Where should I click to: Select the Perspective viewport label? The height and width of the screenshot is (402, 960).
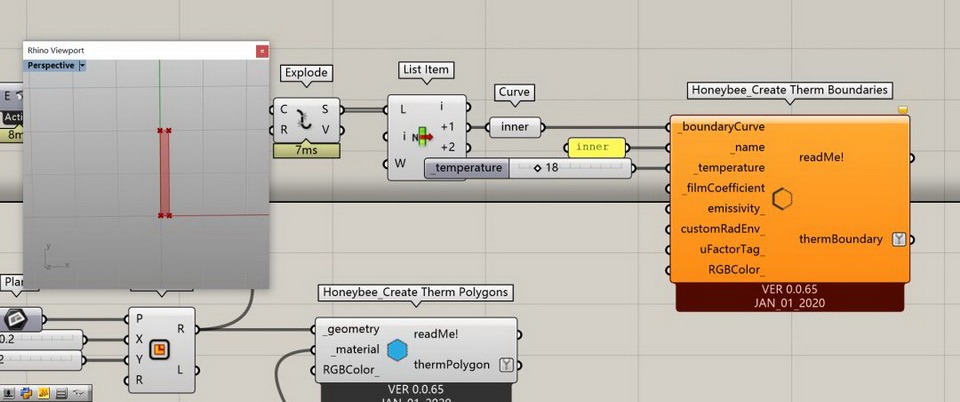51,65
